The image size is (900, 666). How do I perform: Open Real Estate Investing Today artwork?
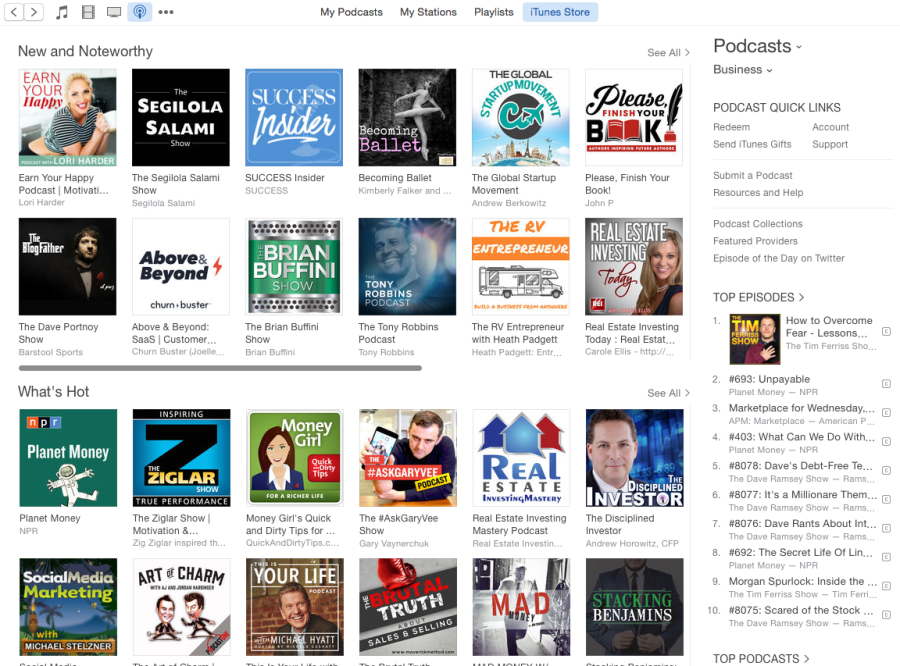click(634, 266)
